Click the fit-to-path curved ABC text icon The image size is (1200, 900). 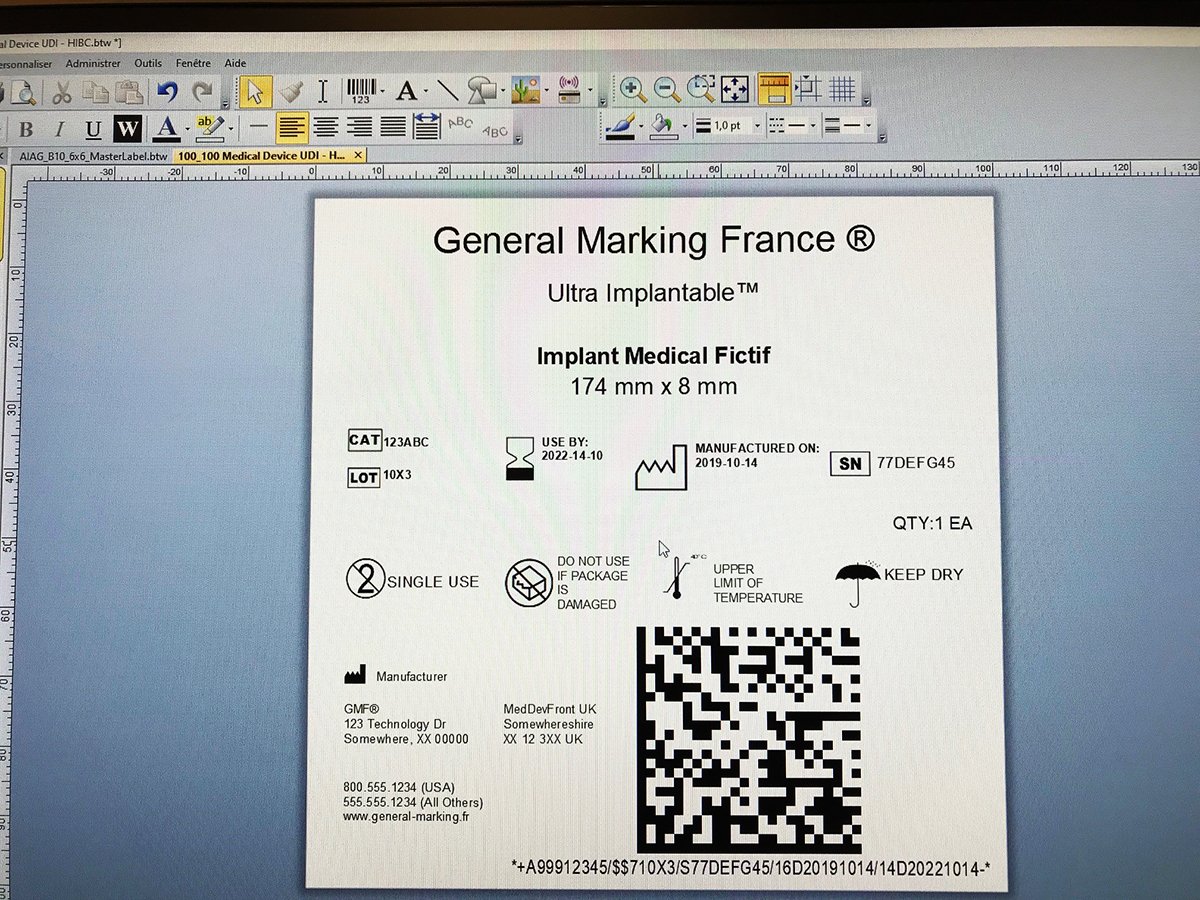[x=460, y=124]
